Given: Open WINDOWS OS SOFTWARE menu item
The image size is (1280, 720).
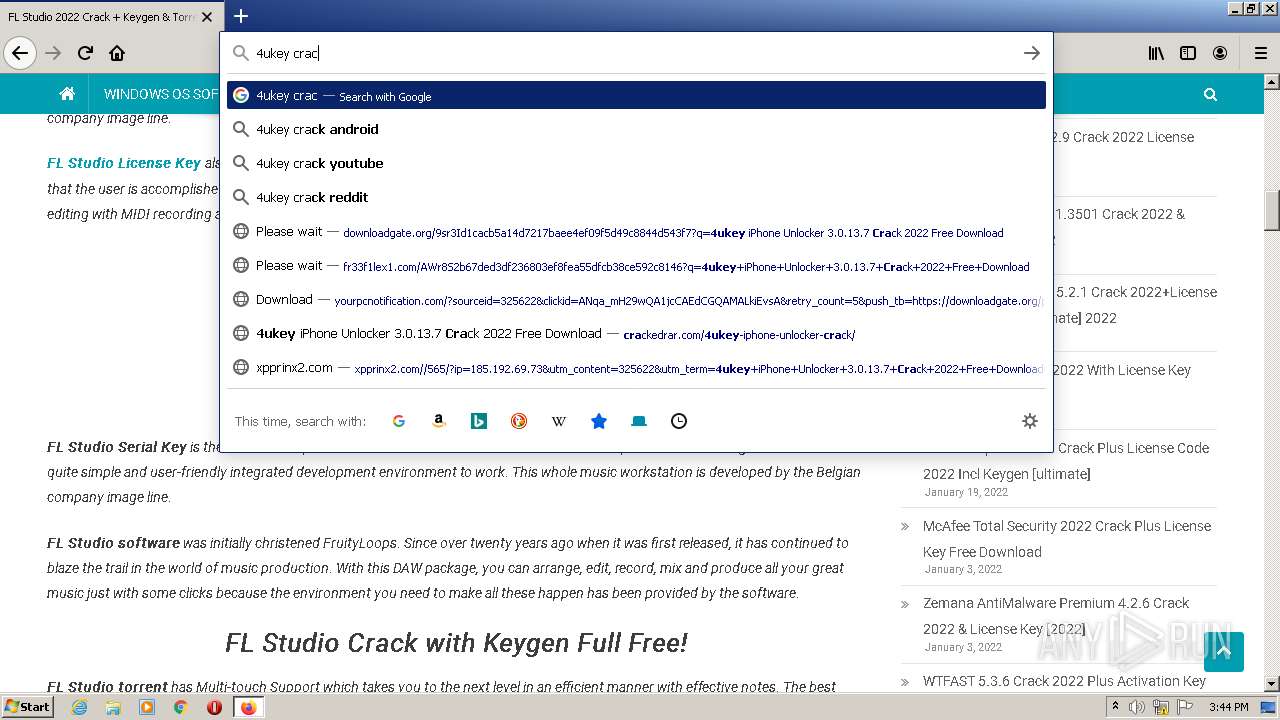Looking at the screenshot, I should [x=161, y=94].
